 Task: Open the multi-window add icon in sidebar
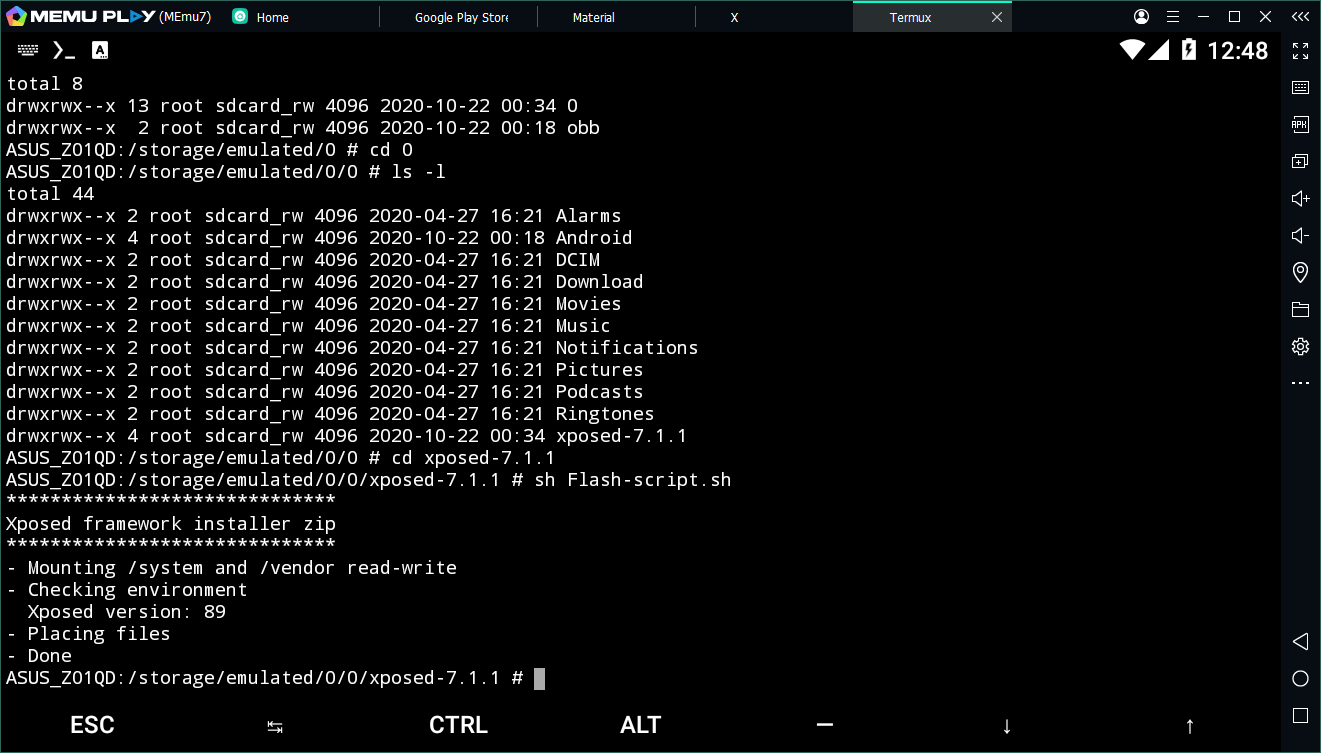tap(1300, 161)
